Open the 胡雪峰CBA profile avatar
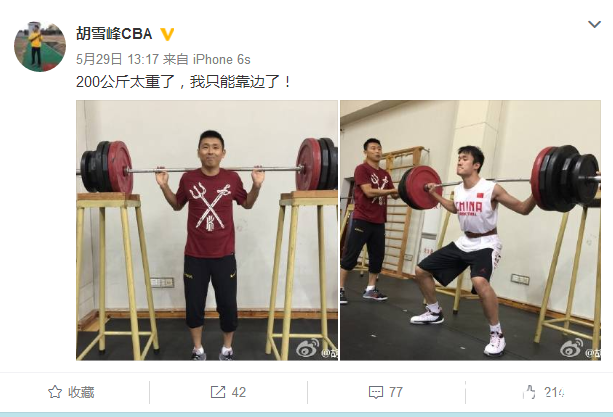 pyautogui.click(x=40, y=47)
